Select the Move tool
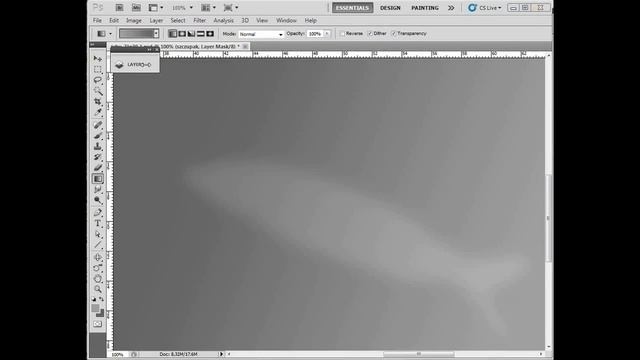The image size is (640, 360). [98, 59]
